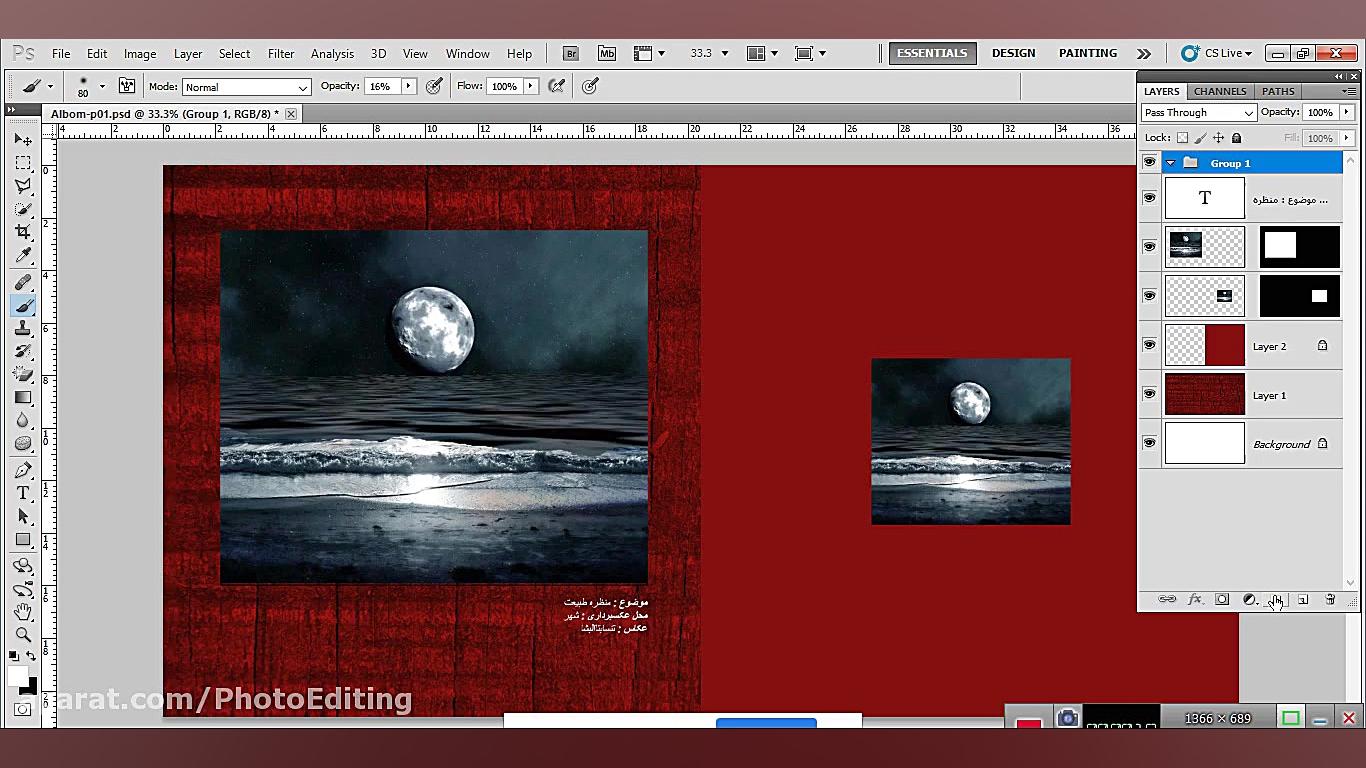
Task: Open the File menu
Action: [61, 54]
